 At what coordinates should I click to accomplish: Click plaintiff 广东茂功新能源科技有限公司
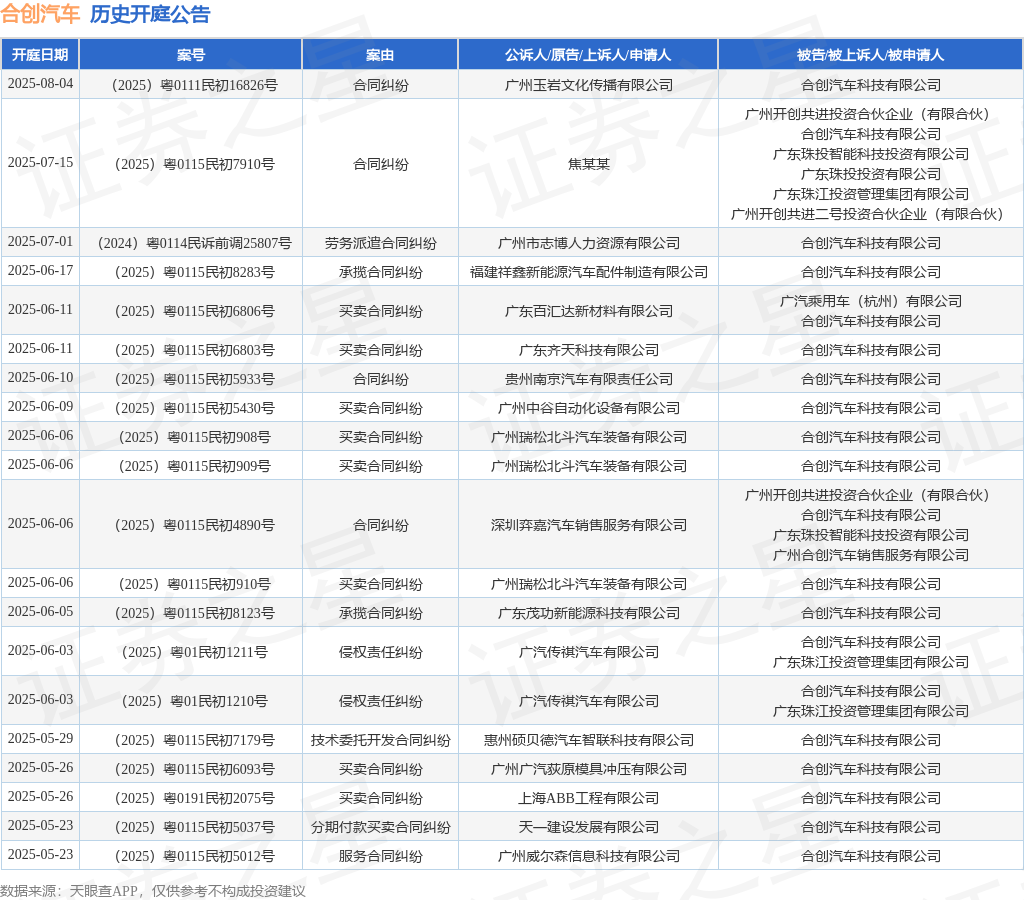tap(588, 613)
